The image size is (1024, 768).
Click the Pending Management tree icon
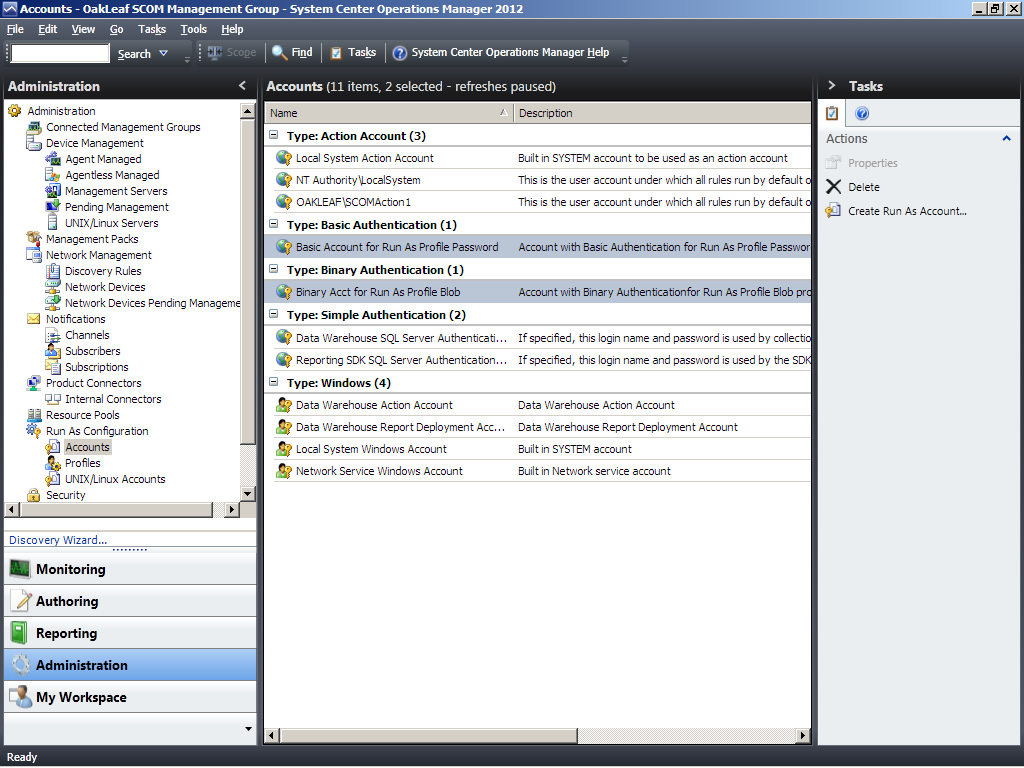pos(53,206)
